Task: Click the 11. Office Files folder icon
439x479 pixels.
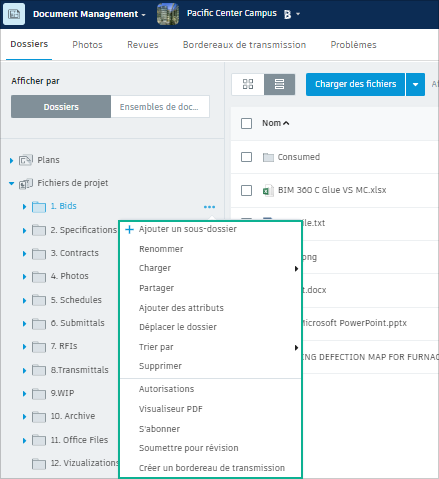Action: [x=39, y=440]
